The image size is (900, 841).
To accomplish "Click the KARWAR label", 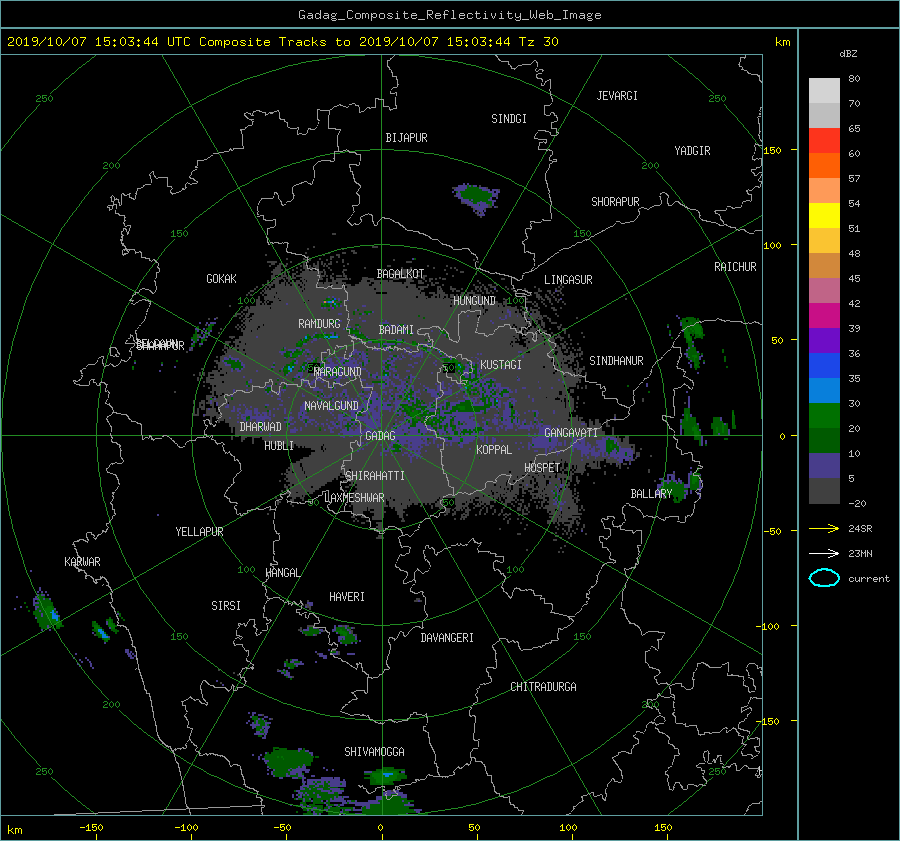I will click(82, 562).
